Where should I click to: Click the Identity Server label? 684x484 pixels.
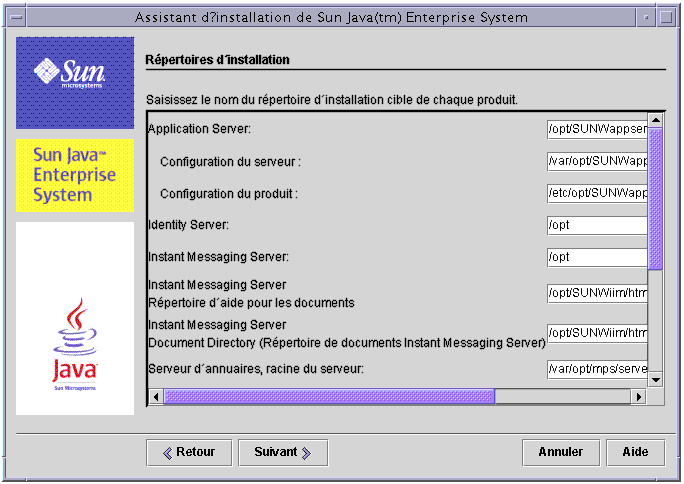[188, 225]
